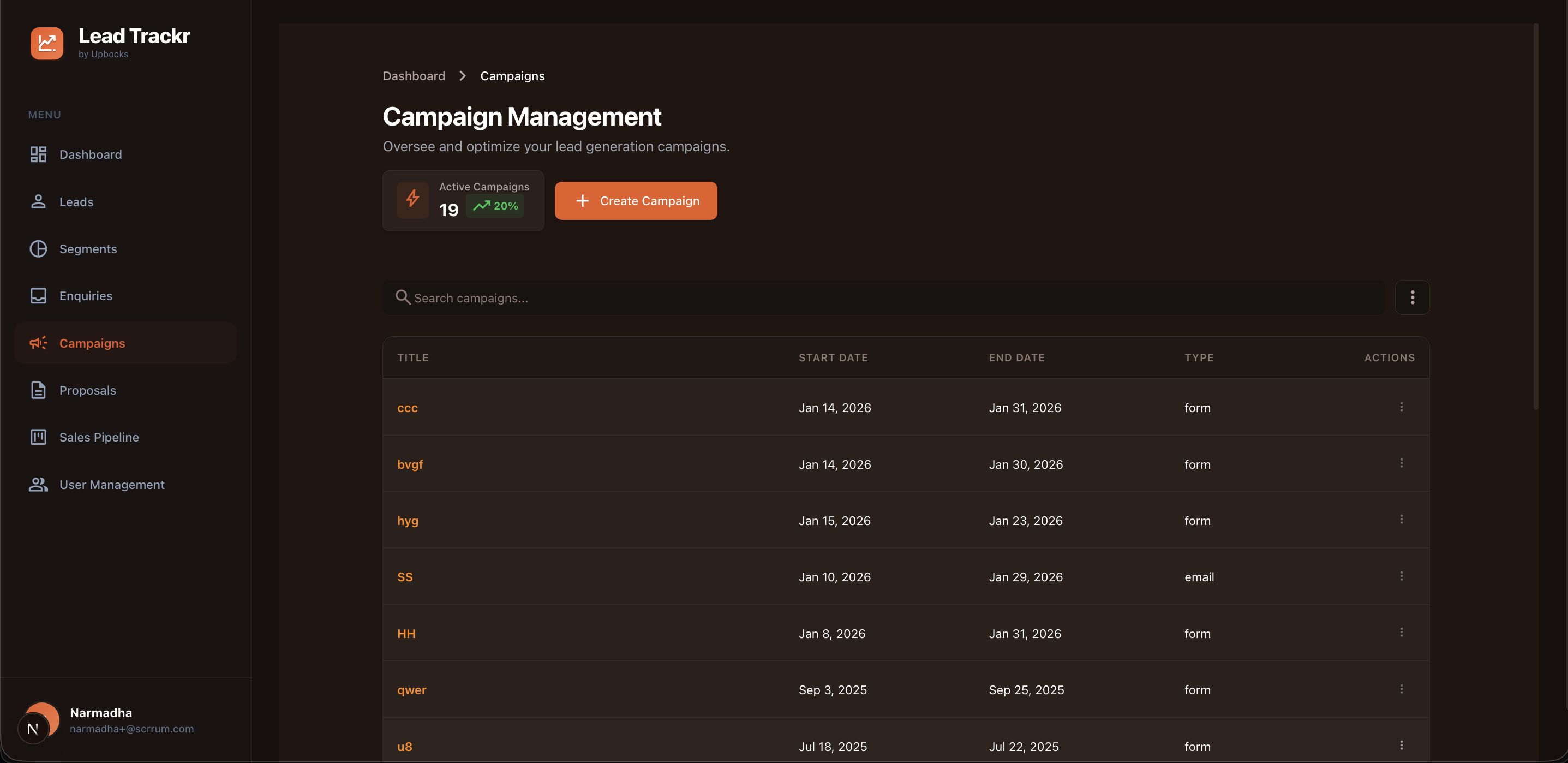Click the Dashboard grid icon in sidebar
The height and width of the screenshot is (763, 1568).
point(38,154)
